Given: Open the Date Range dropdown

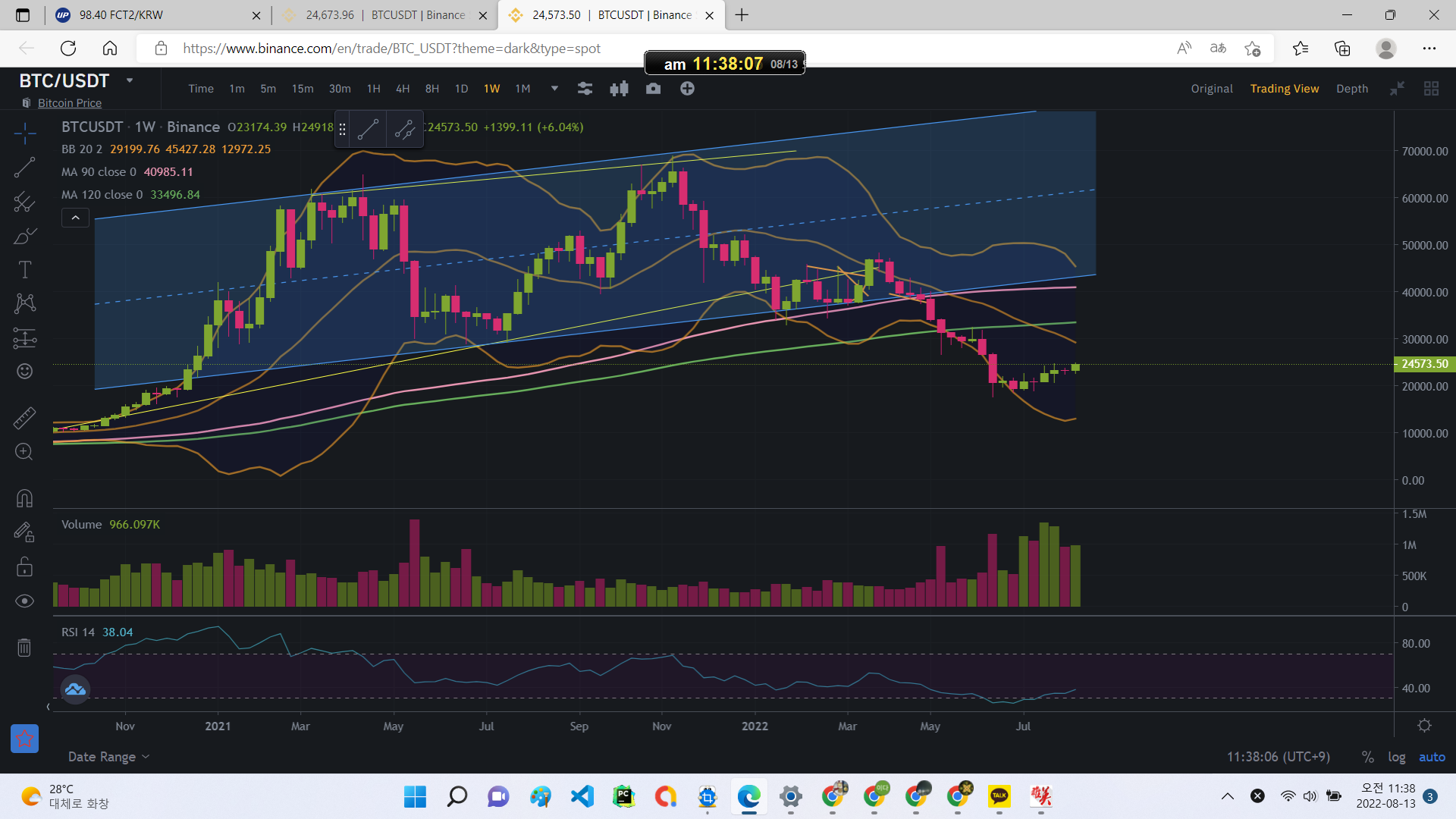Looking at the screenshot, I should 108,757.
